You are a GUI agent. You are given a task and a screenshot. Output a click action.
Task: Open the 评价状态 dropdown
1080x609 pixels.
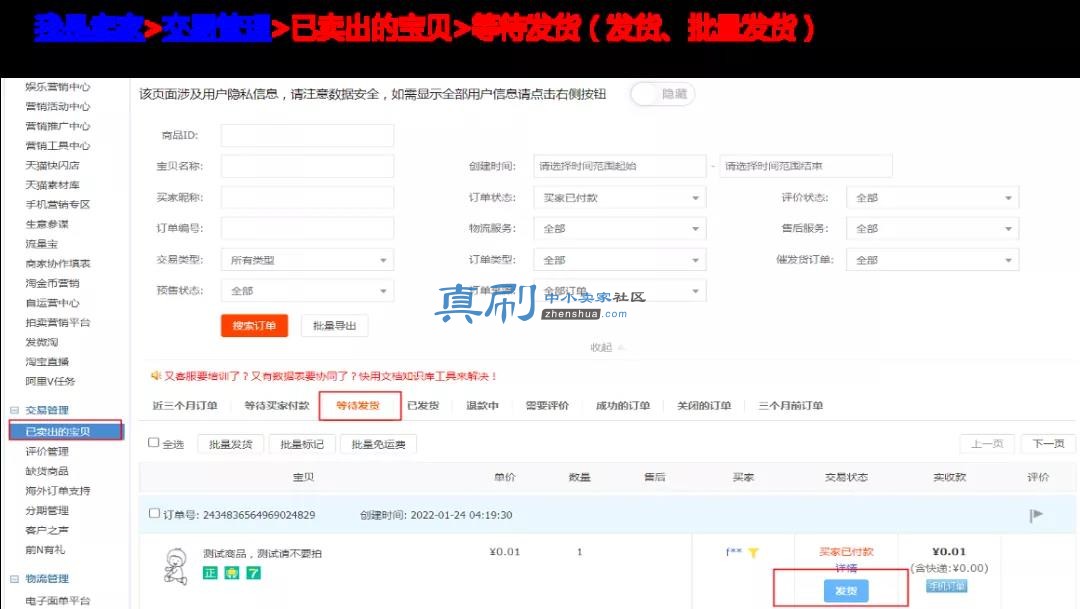pyautogui.click(x=932, y=198)
